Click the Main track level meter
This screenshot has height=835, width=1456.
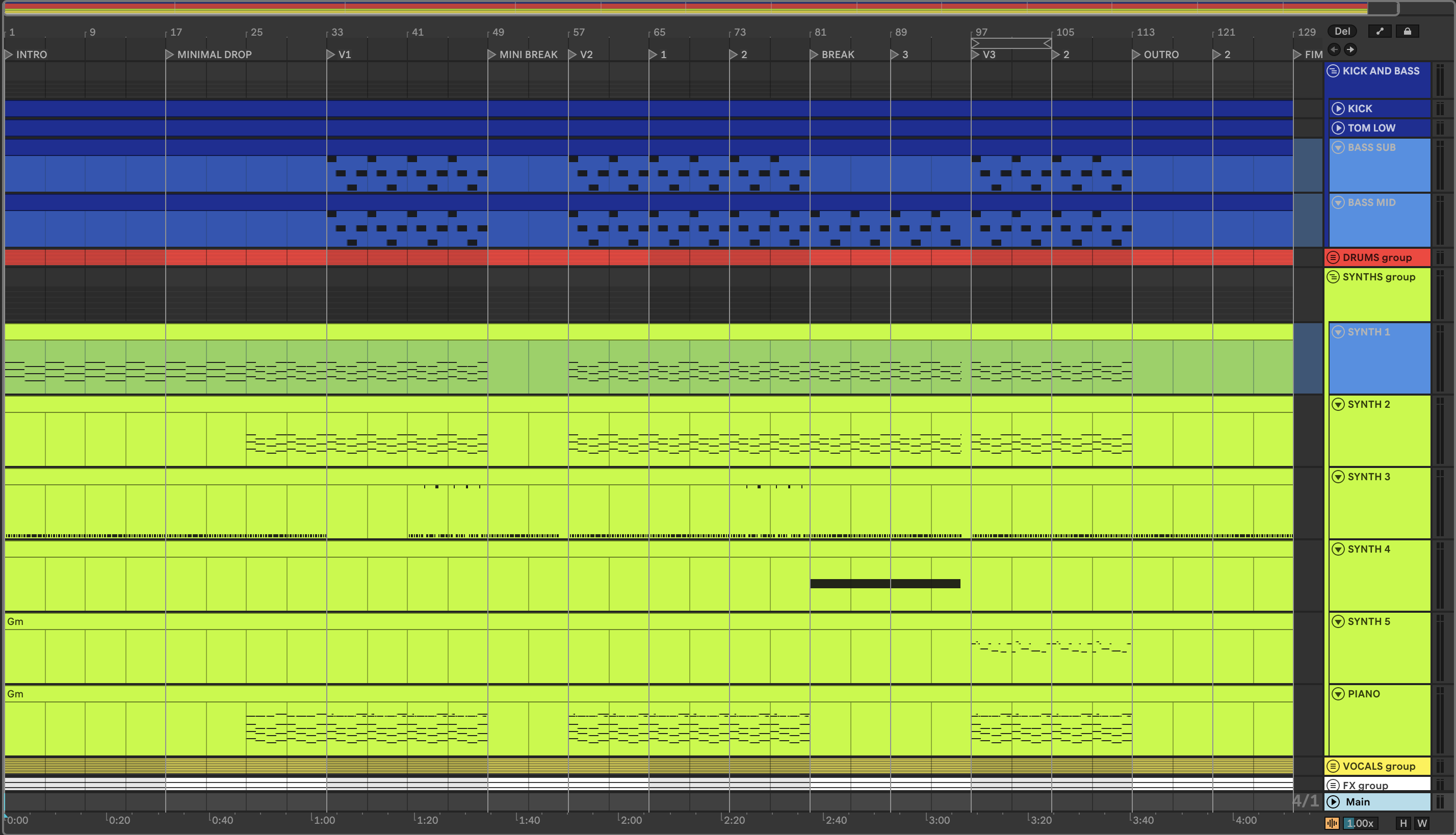(x=1440, y=802)
